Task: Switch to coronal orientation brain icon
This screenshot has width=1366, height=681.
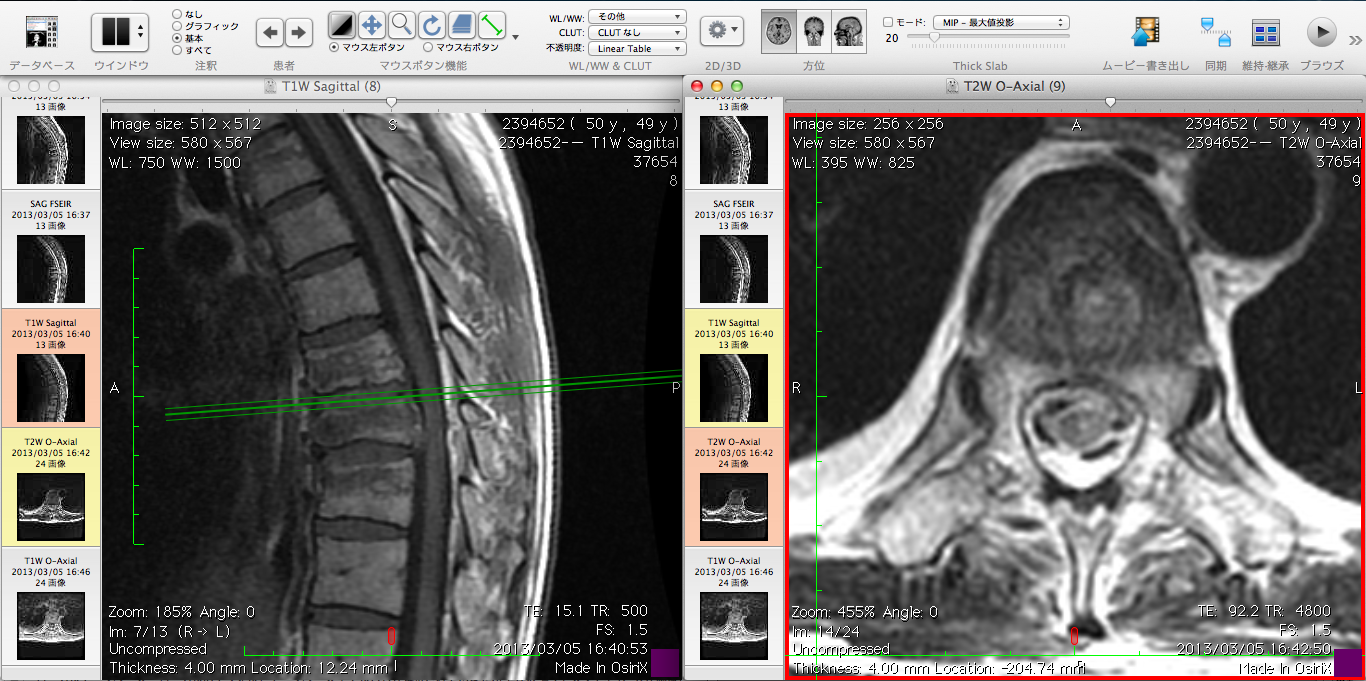Action: 814,32
